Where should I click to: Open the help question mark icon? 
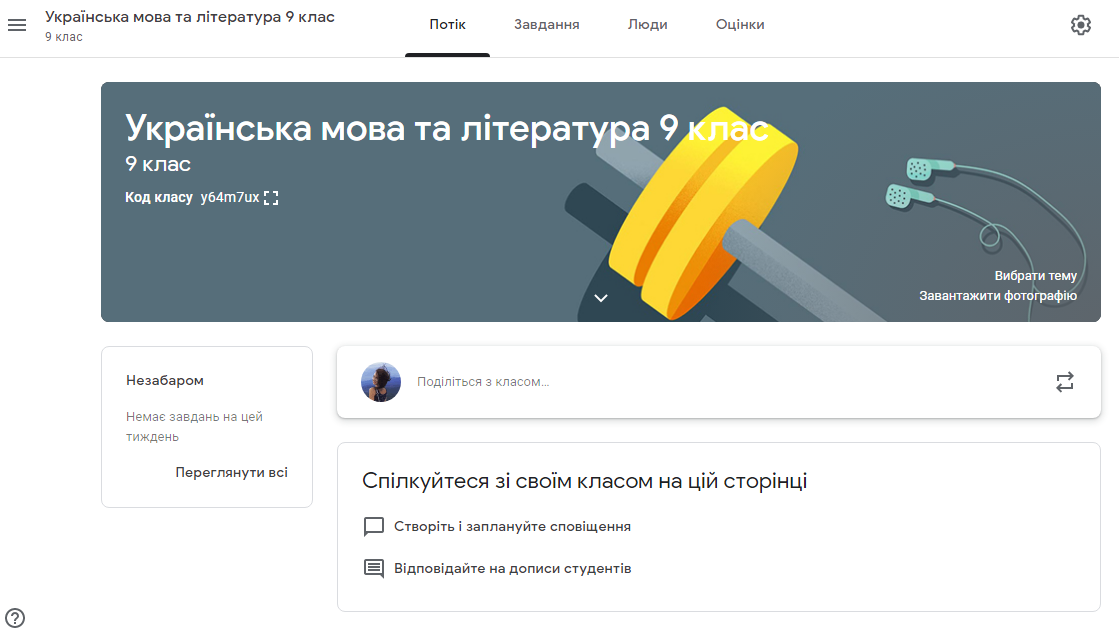(x=15, y=618)
